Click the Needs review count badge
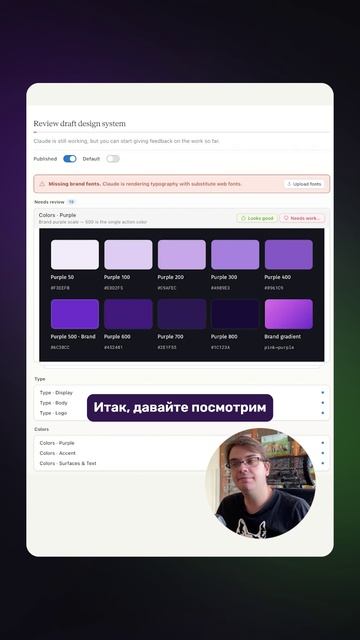 click(71, 202)
